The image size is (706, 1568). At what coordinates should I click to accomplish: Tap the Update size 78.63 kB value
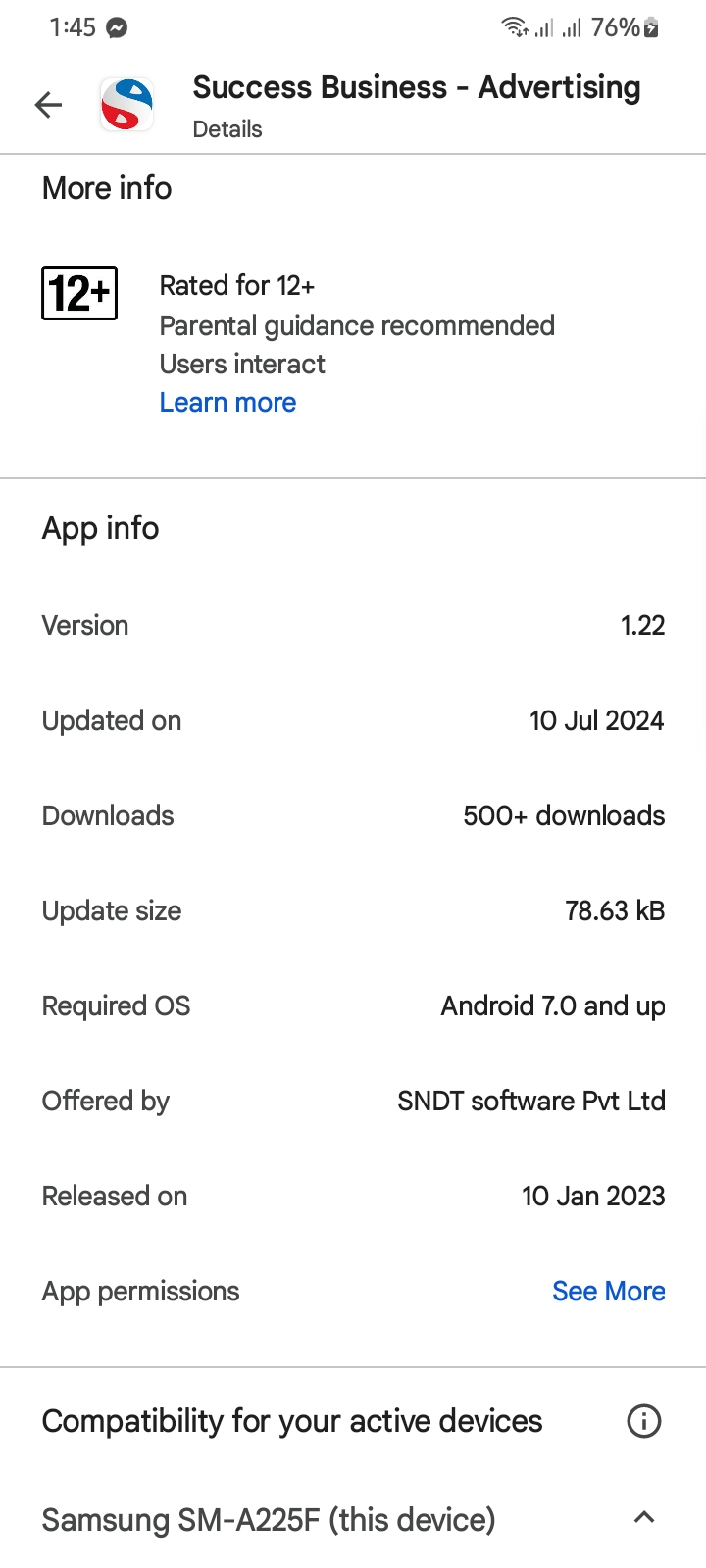(615, 911)
